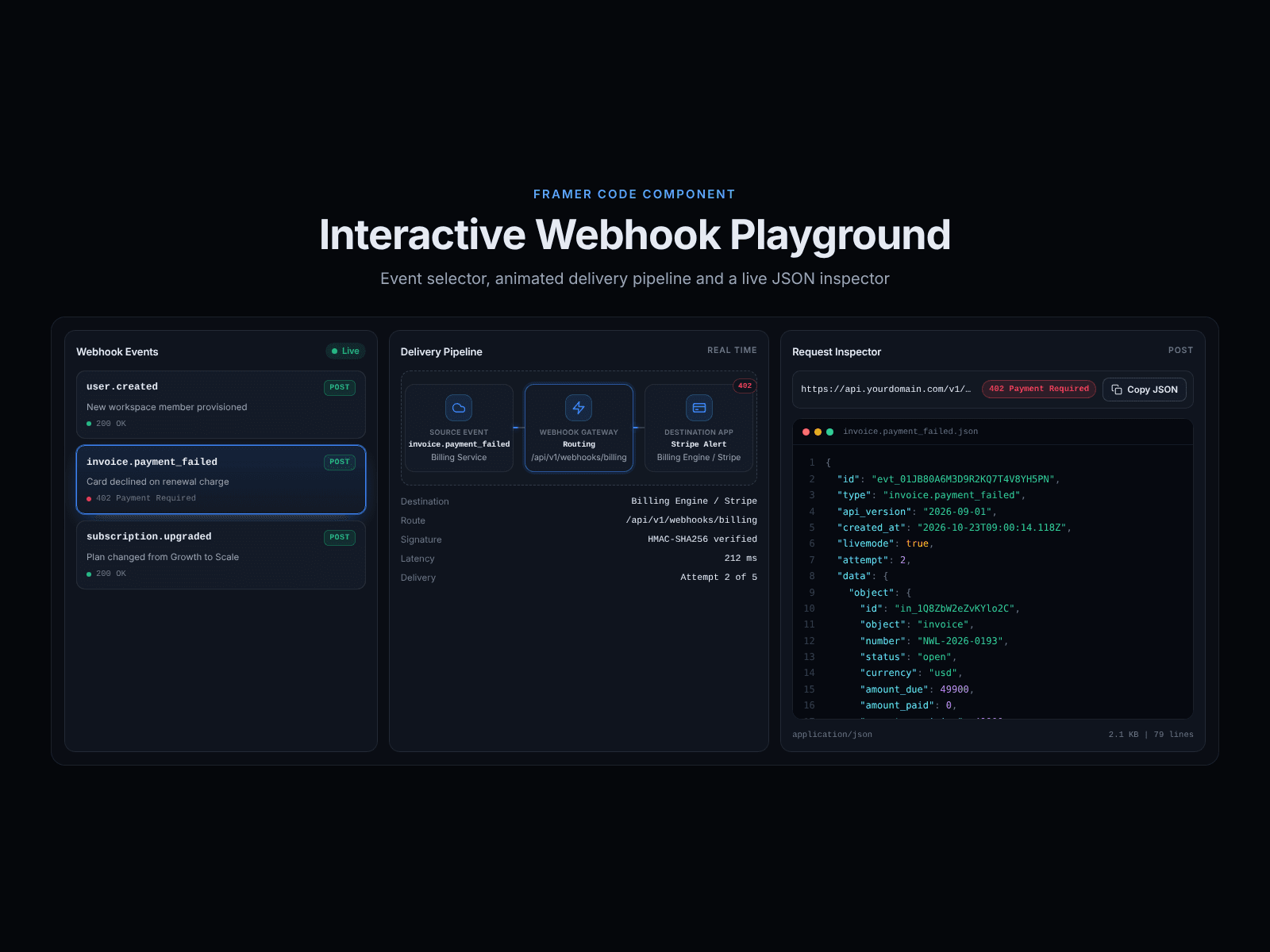The image size is (1270, 952).
Task: Click the POST badge on invoice.payment_failed
Action: 340,462
